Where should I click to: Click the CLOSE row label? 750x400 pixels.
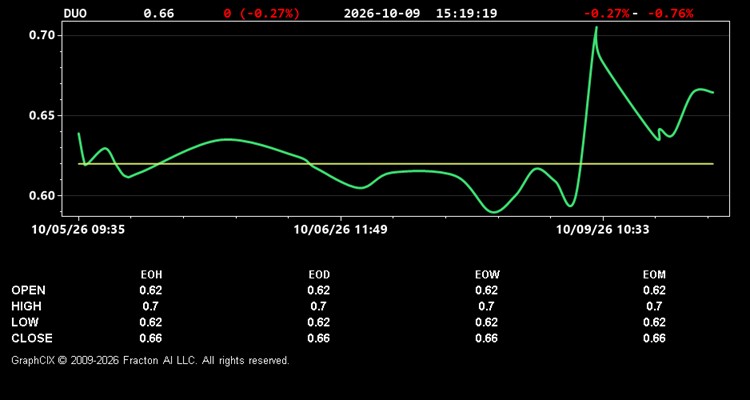[x=32, y=338]
